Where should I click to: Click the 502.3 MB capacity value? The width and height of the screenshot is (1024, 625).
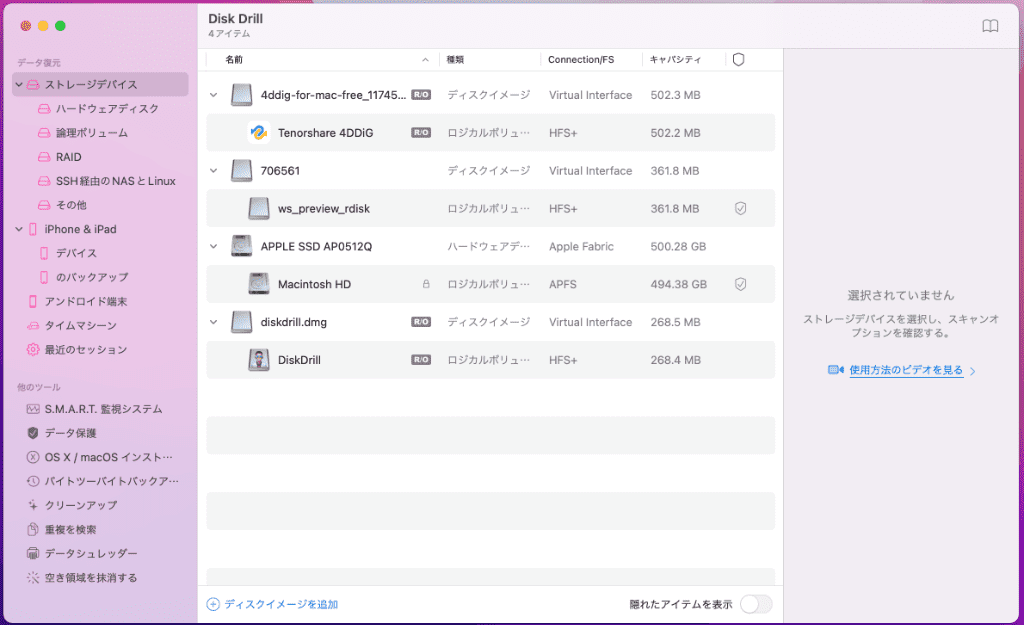click(675, 95)
